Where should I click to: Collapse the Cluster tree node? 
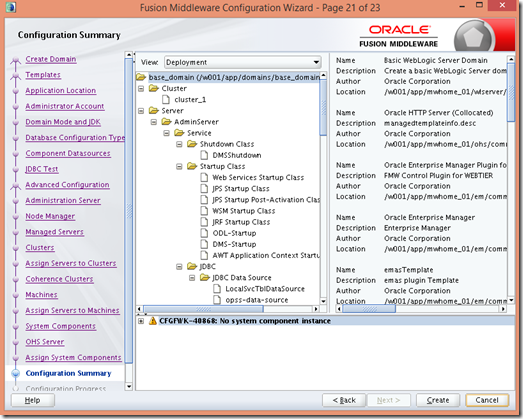[x=141, y=89]
